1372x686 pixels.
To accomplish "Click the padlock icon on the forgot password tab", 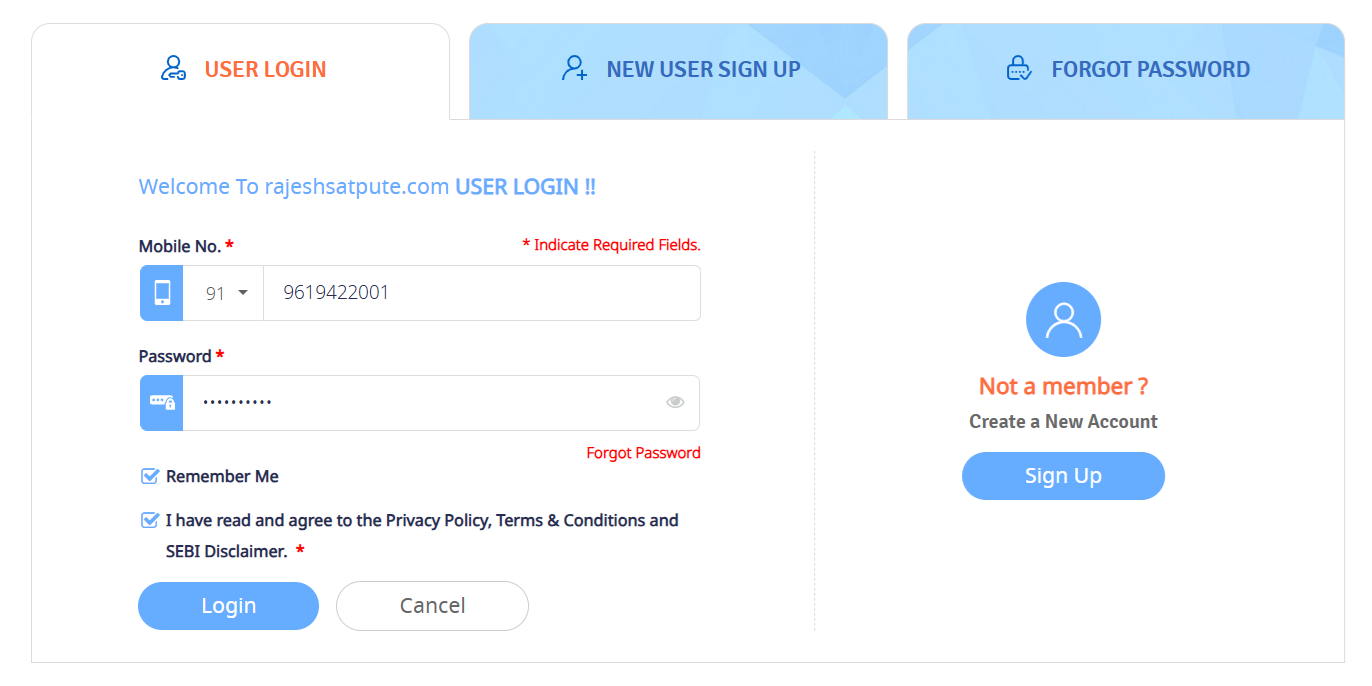I will tap(1018, 68).
